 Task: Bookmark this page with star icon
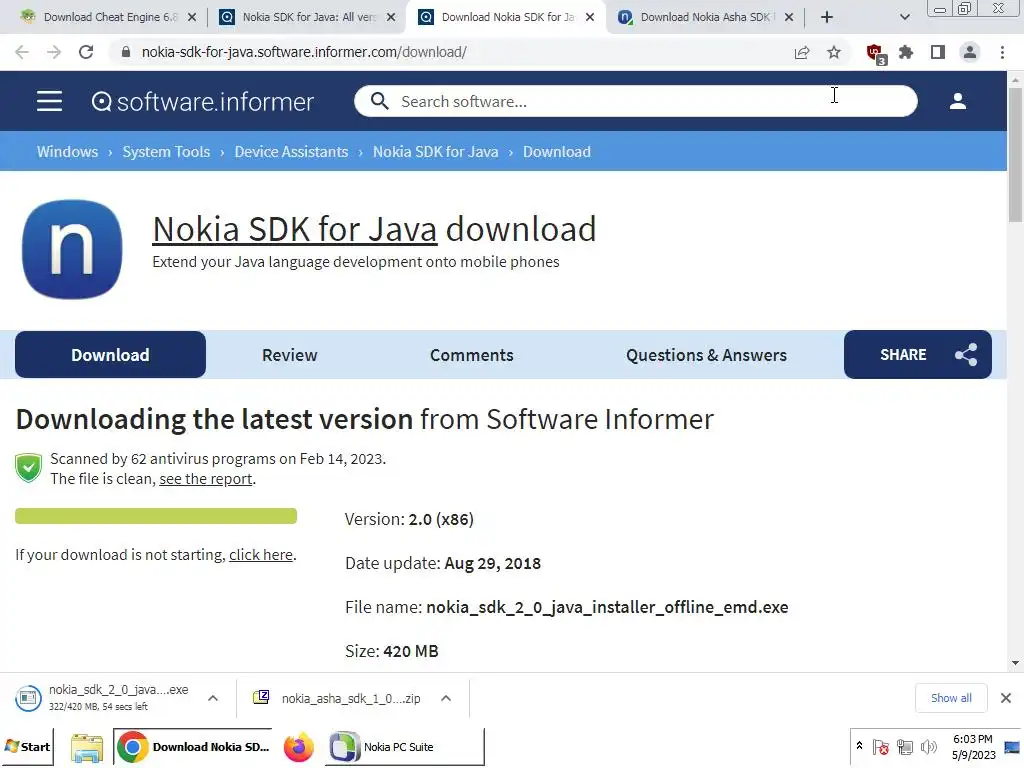click(834, 52)
